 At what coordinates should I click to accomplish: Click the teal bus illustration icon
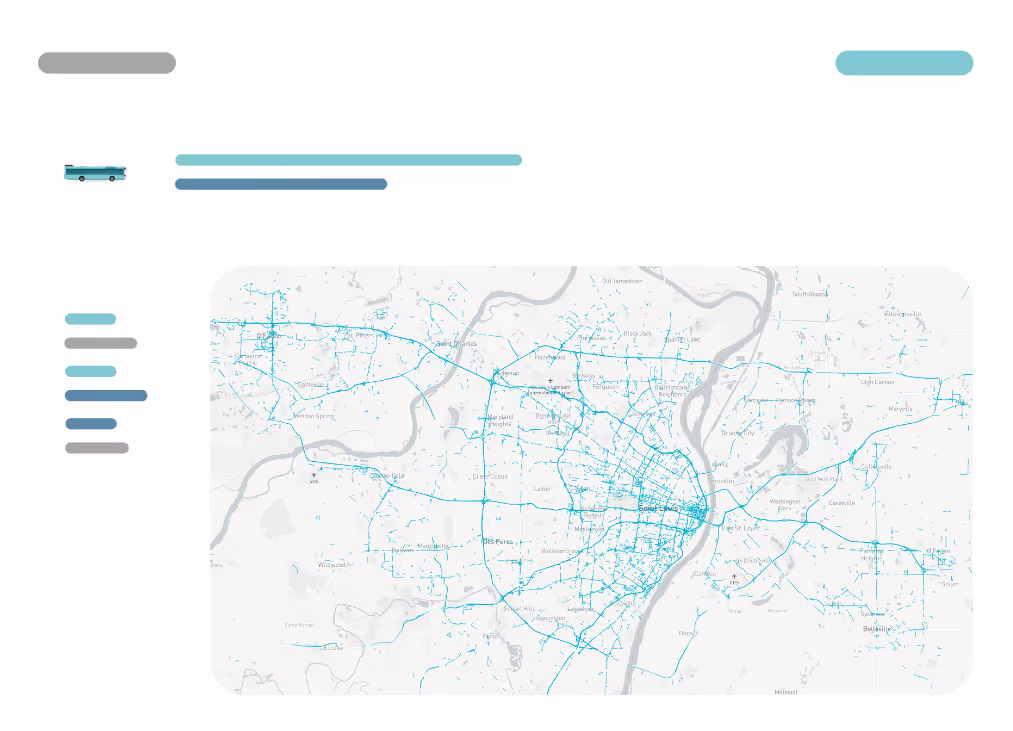pos(95,171)
